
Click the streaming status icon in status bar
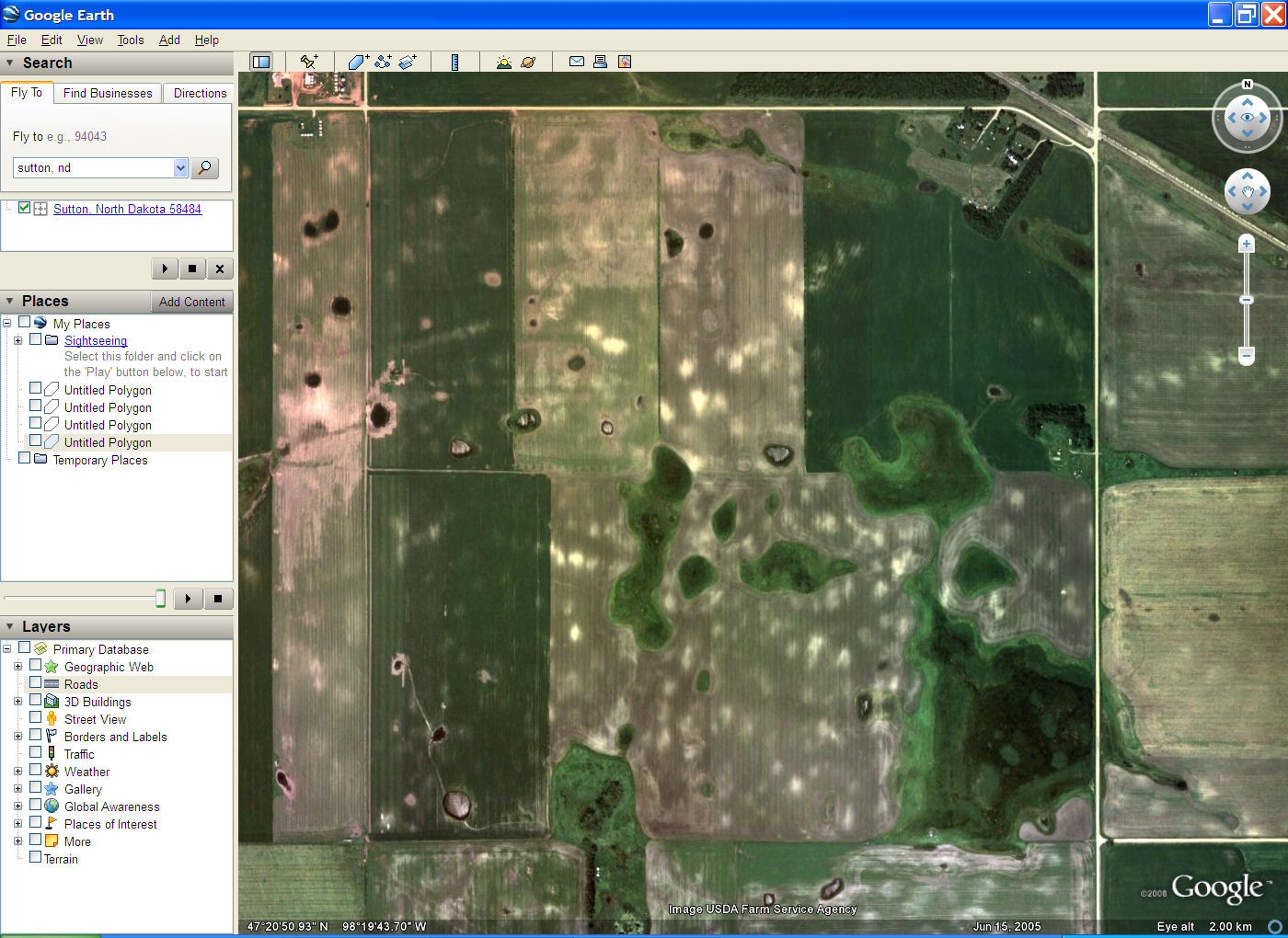(1275, 926)
